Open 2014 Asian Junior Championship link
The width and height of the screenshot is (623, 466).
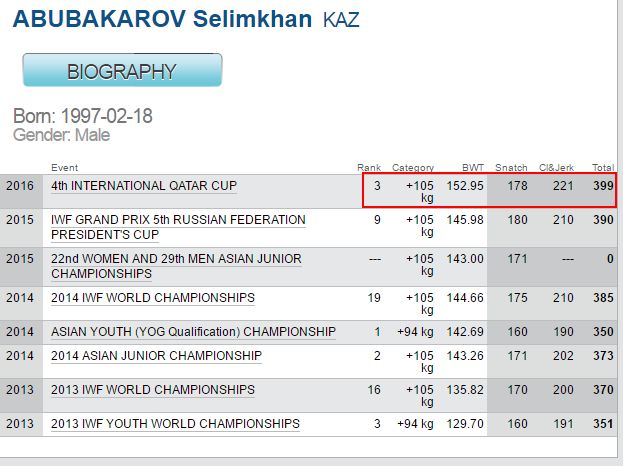pyautogui.click(x=156, y=356)
